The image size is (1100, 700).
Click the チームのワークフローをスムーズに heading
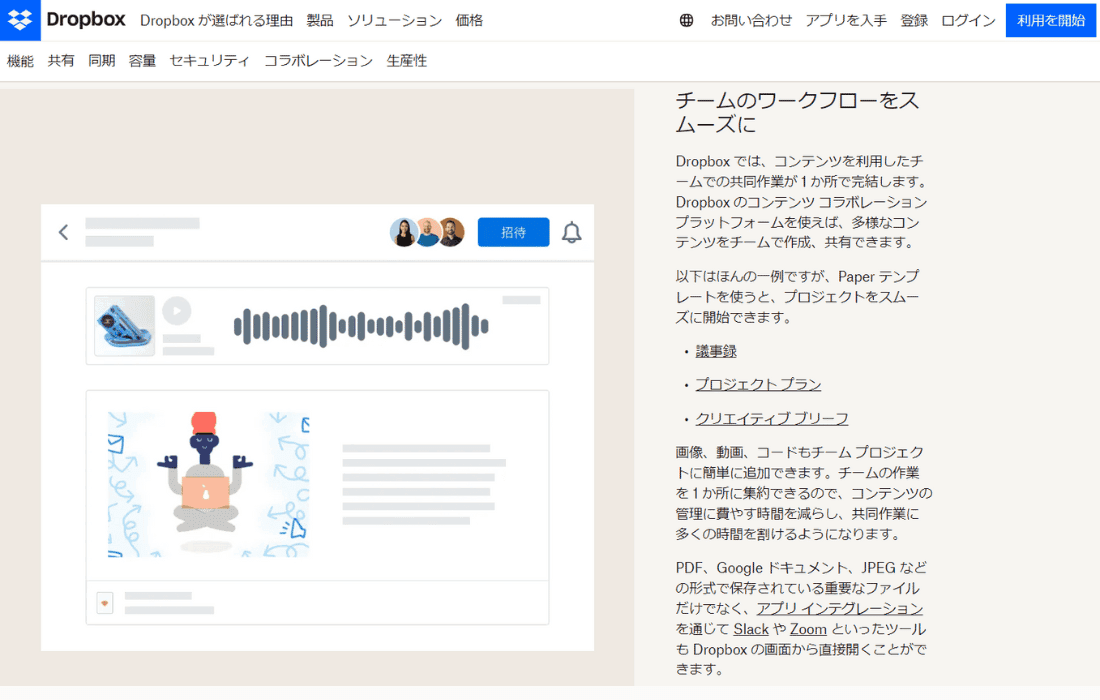click(797, 112)
